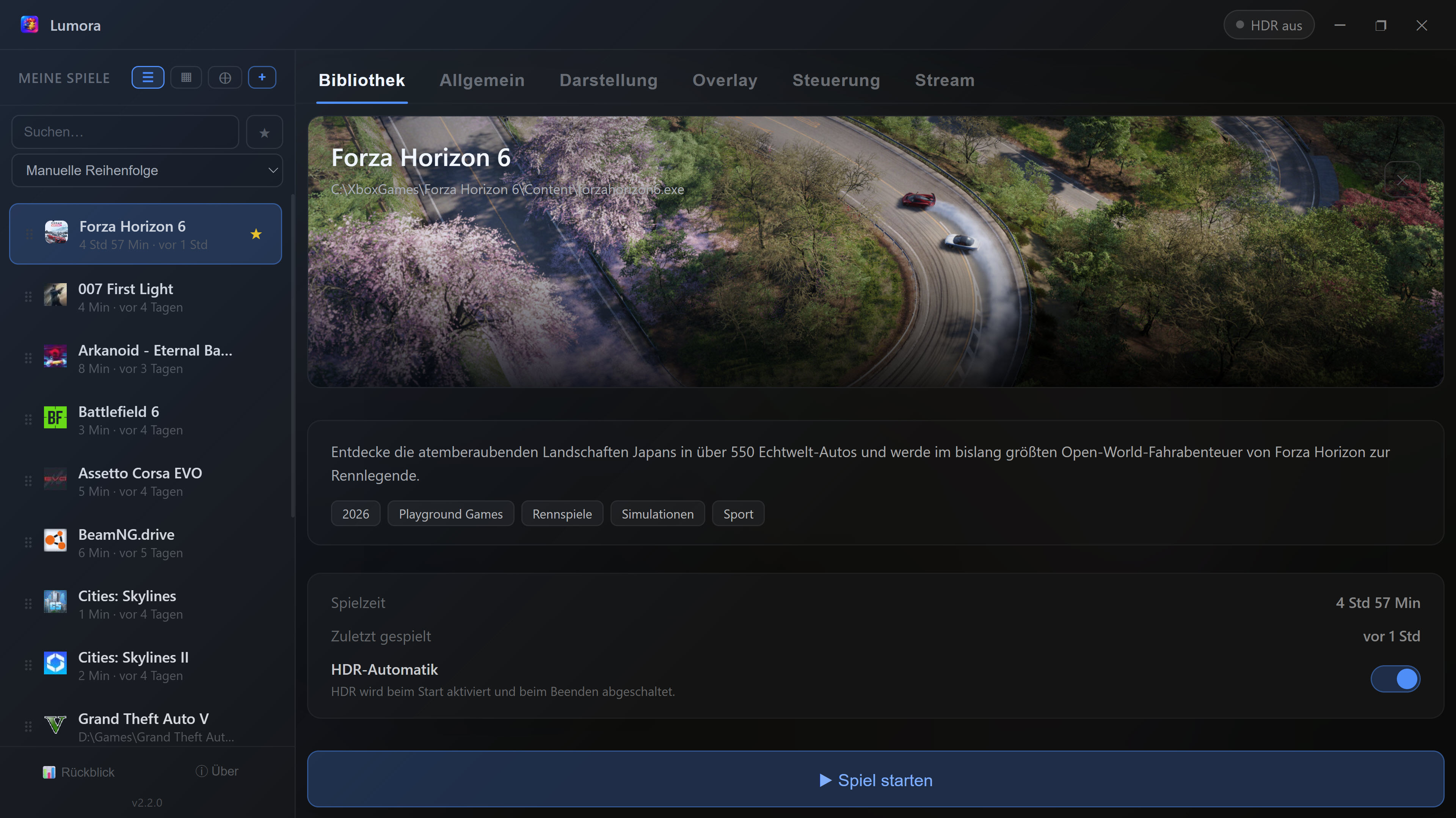The image size is (1456, 818).
Task: Switch to Darstellung tab
Action: click(609, 80)
